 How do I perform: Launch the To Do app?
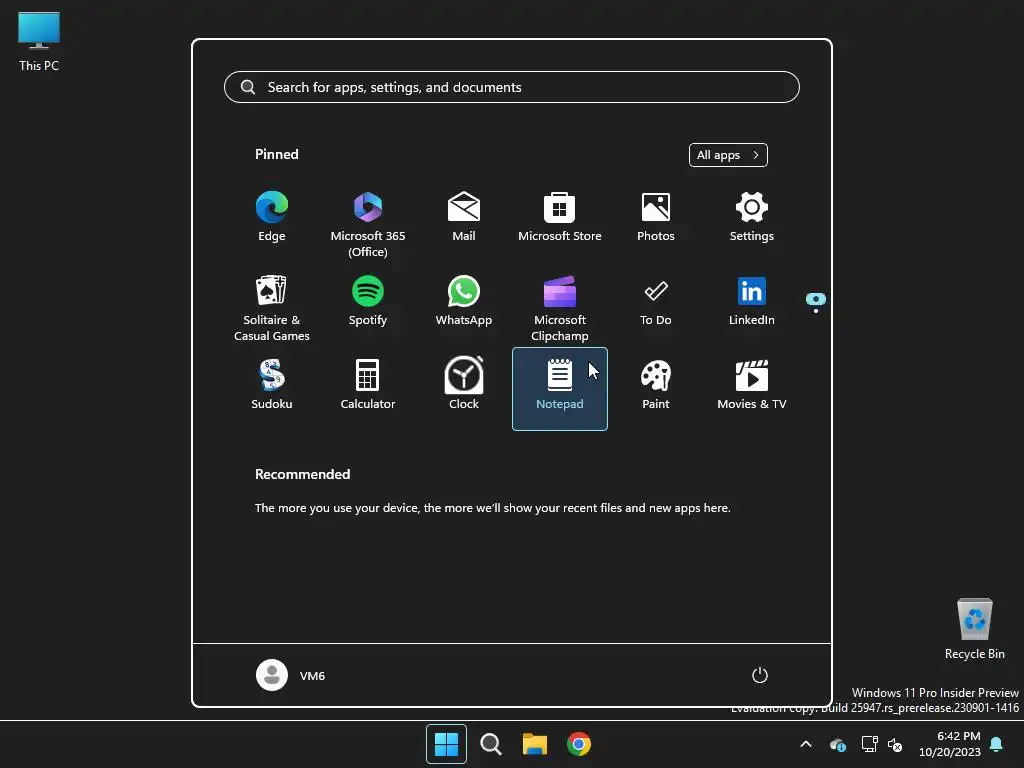coord(656,304)
